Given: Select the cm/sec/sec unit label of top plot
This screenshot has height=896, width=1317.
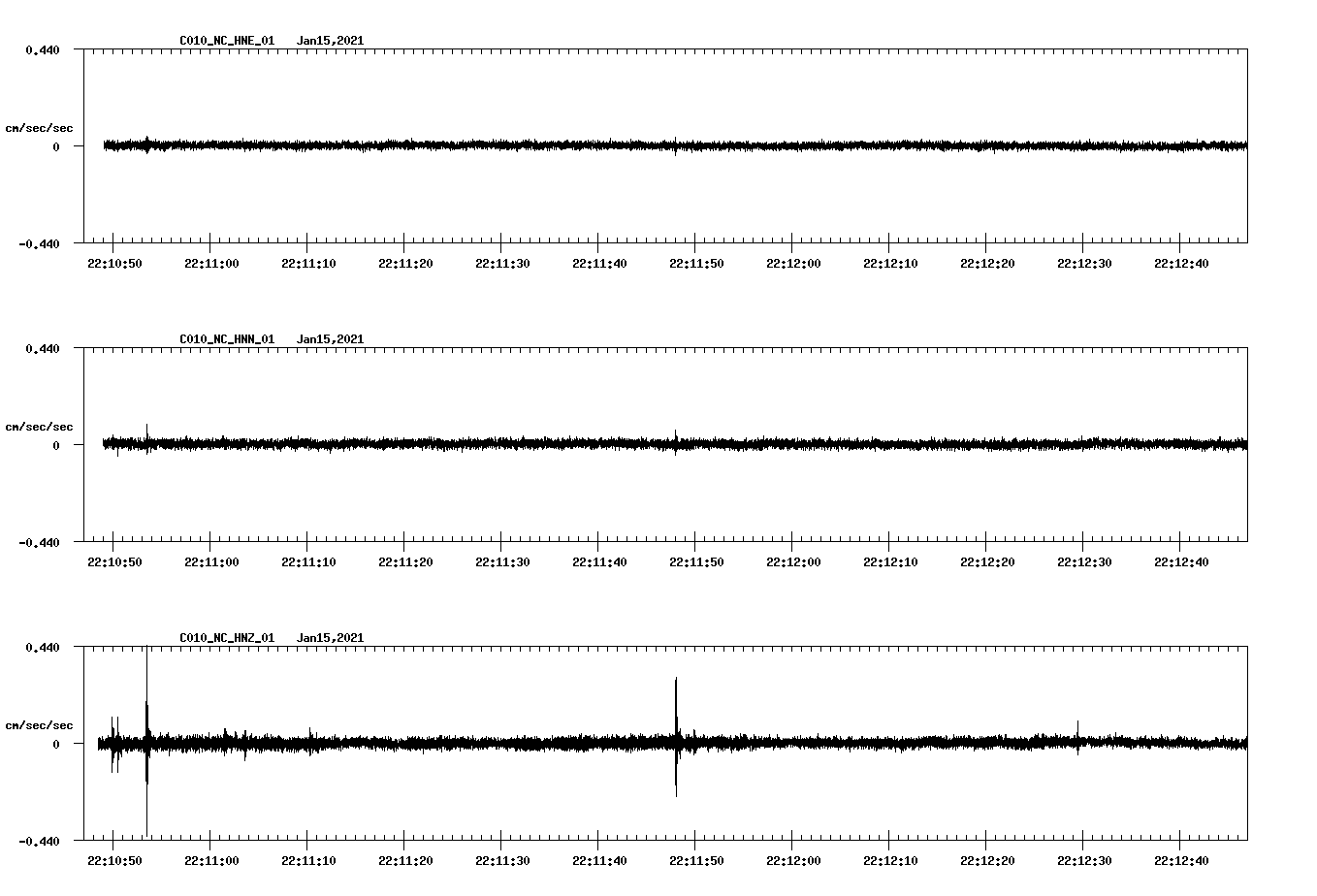Looking at the screenshot, I should [39, 127].
